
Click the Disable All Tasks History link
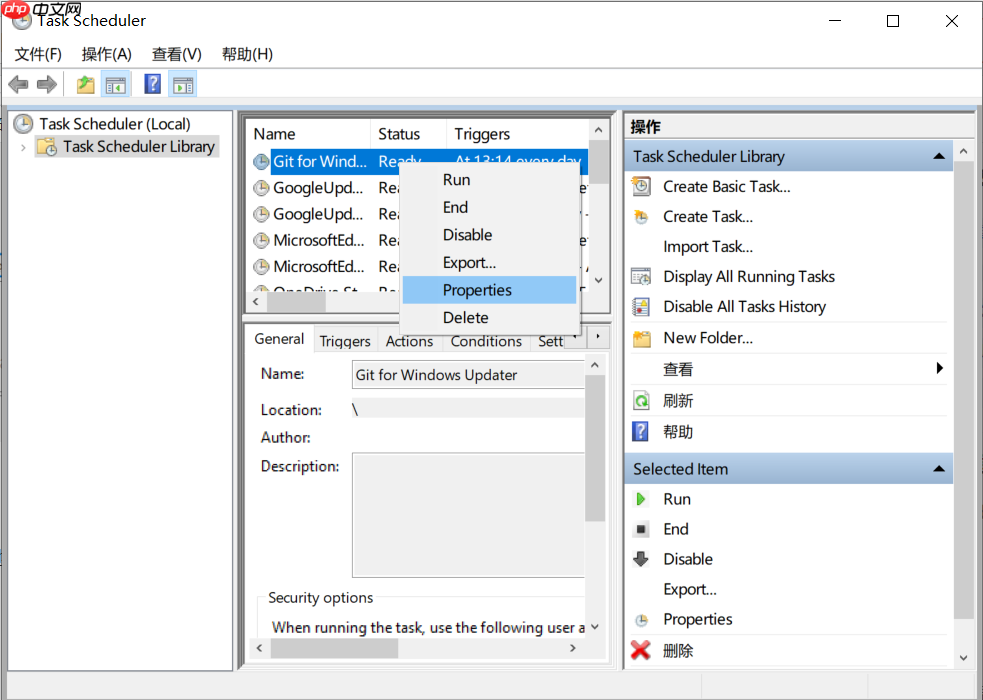[745, 306]
